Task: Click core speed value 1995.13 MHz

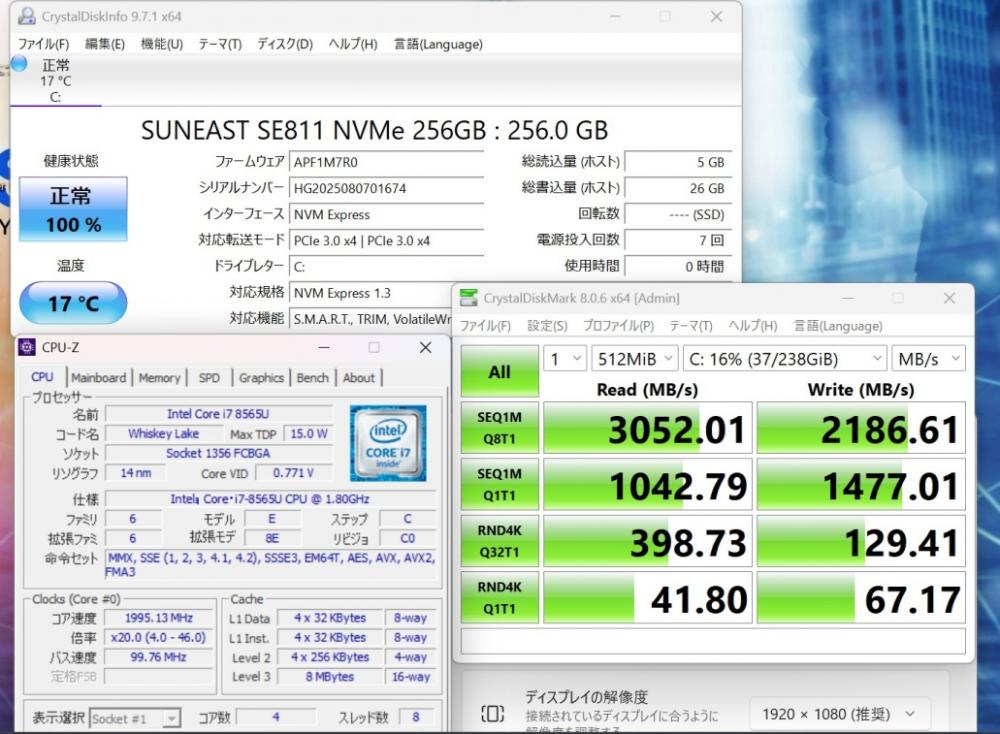Action: tap(159, 618)
